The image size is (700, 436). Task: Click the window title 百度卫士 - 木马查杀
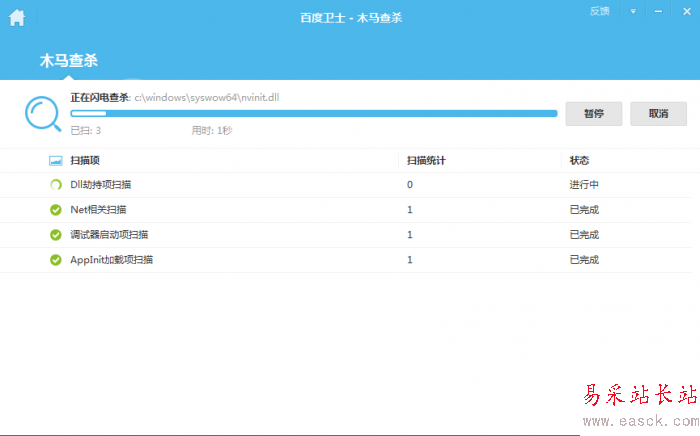(x=351, y=18)
